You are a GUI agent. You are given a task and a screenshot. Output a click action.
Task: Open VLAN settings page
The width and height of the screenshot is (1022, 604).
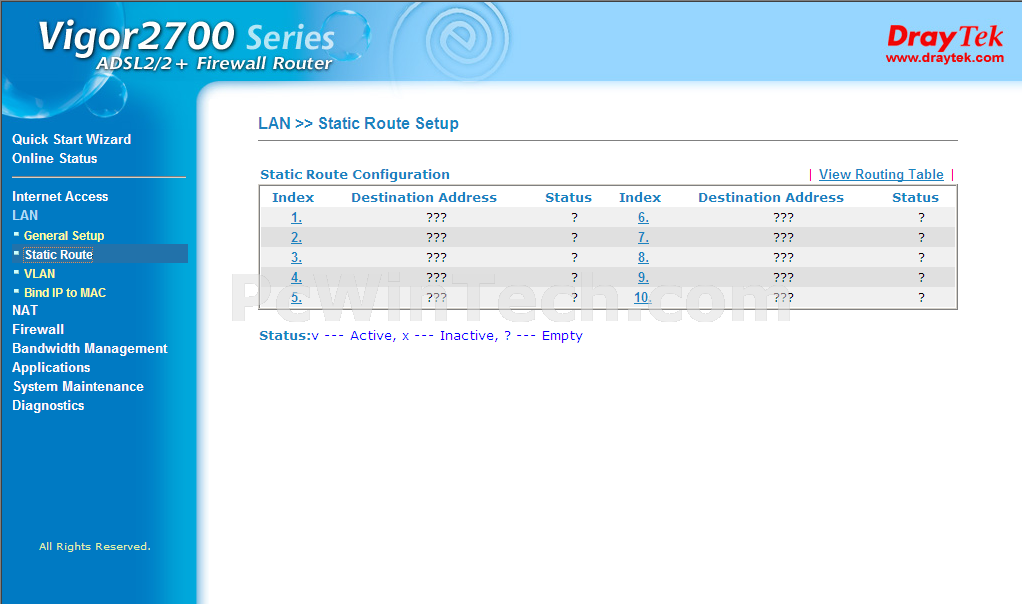(x=39, y=274)
